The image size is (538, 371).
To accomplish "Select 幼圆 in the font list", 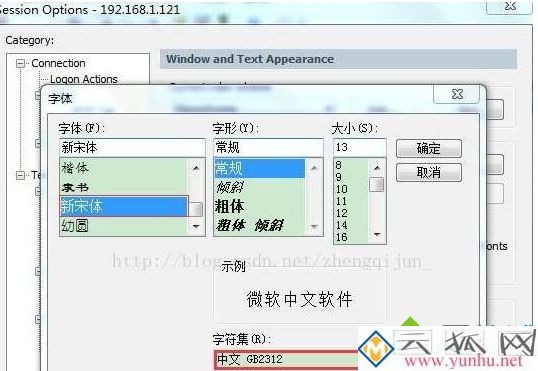I will pyautogui.click(x=124, y=226).
